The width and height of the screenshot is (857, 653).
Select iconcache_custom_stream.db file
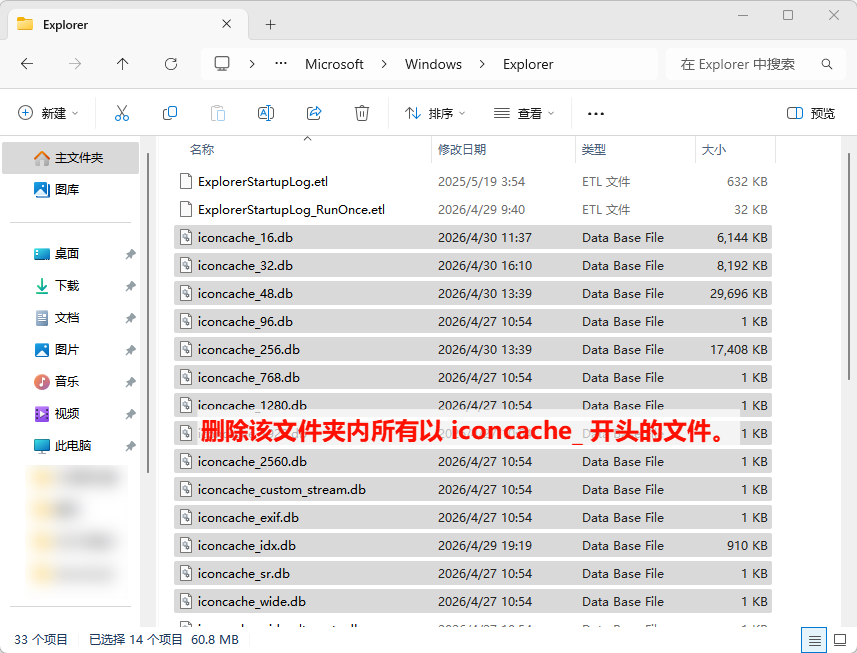(473, 490)
